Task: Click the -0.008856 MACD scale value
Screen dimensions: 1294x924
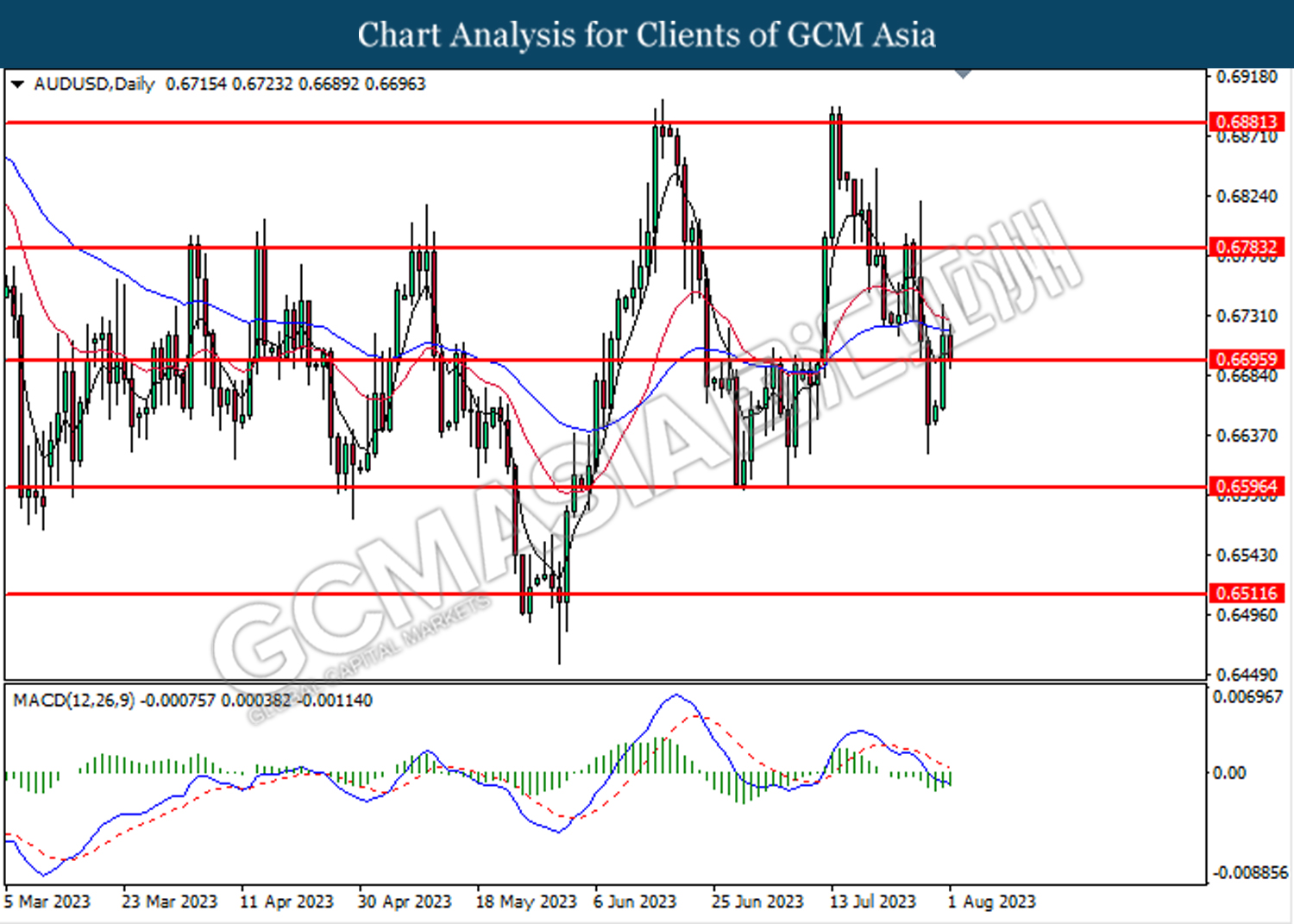Action: [x=1250, y=873]
